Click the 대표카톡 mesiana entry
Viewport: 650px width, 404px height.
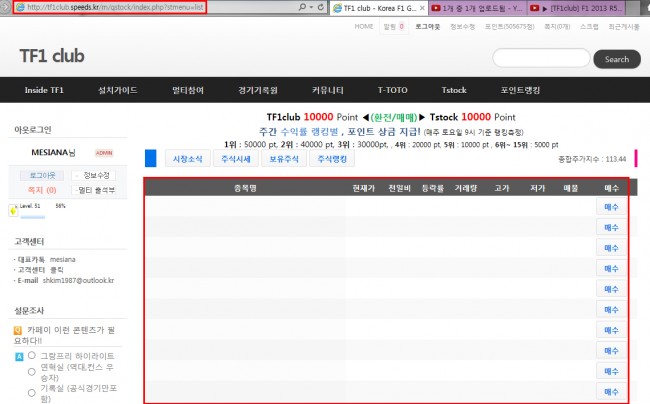[45, 259]
